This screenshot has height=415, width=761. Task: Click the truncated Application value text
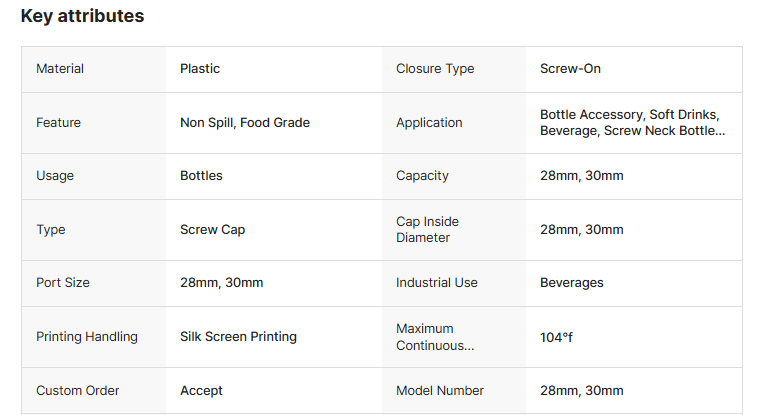[x=632, y=123]
